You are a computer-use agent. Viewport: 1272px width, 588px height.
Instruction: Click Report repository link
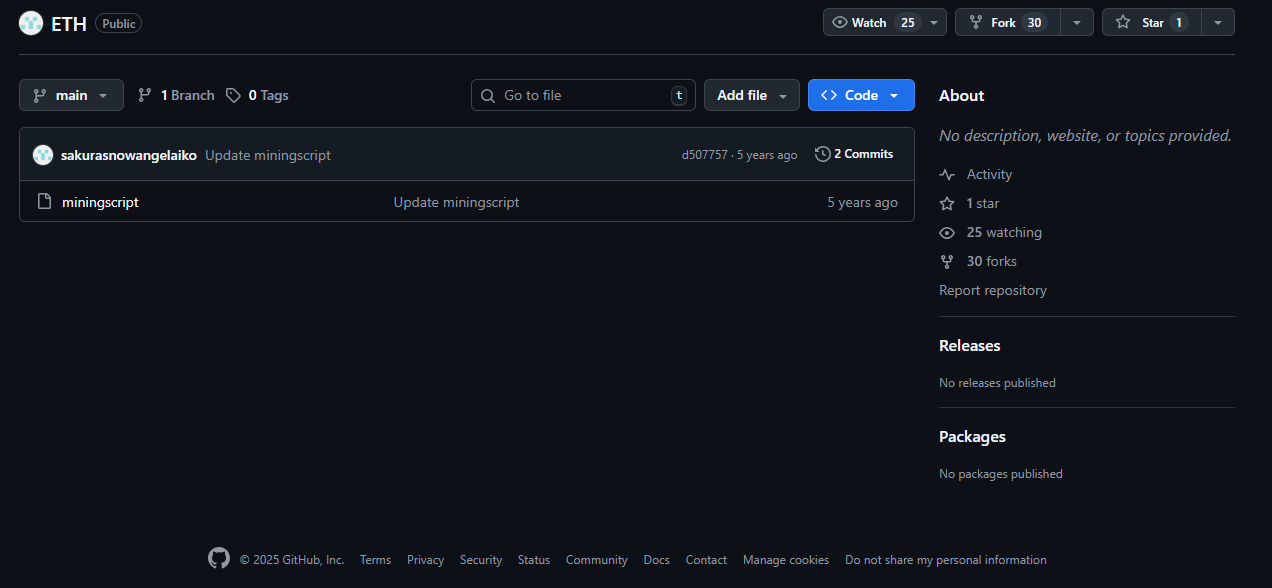[993, 290]
